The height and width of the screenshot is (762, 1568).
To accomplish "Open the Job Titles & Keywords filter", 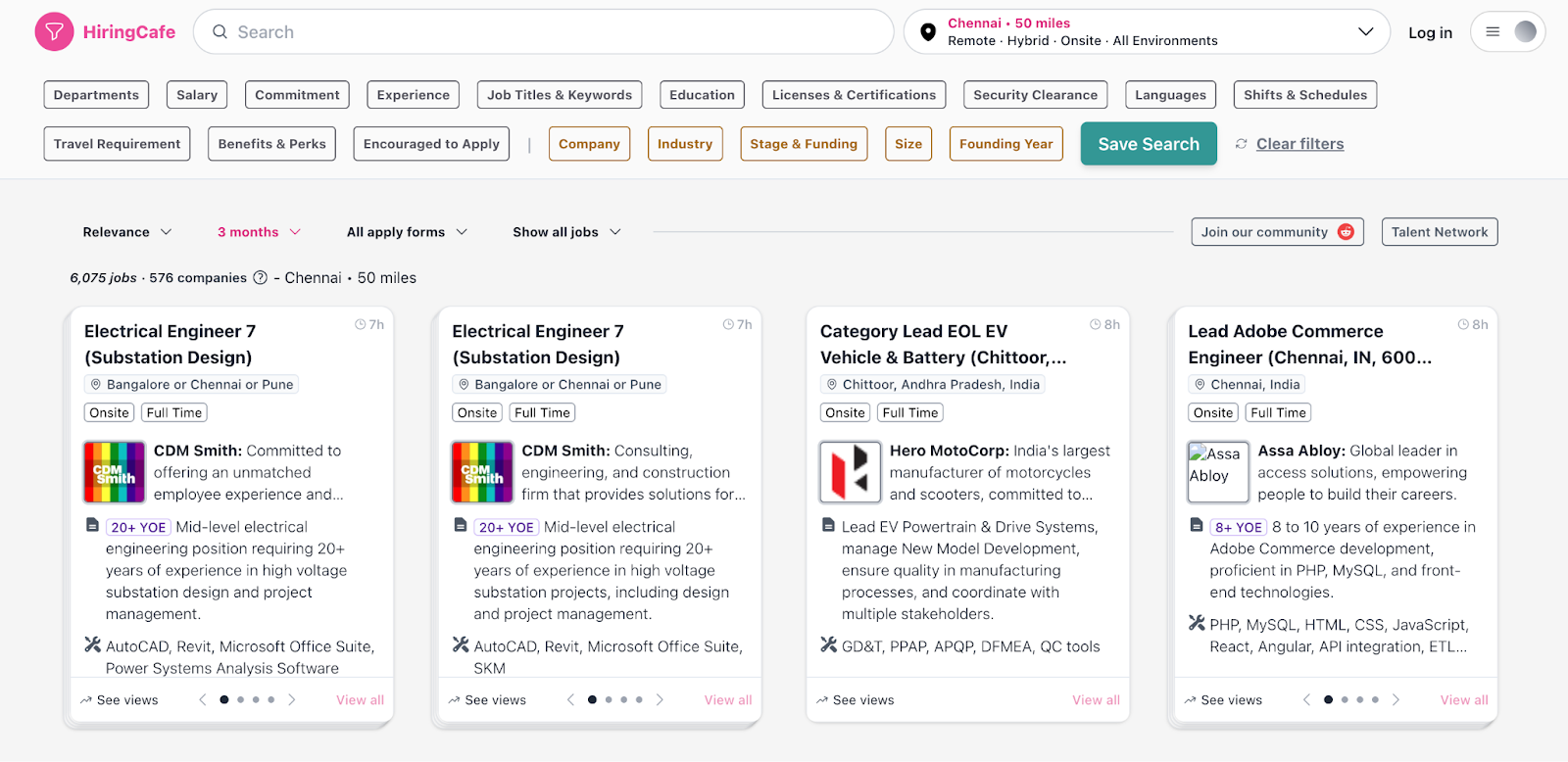I will coord(560,95).
